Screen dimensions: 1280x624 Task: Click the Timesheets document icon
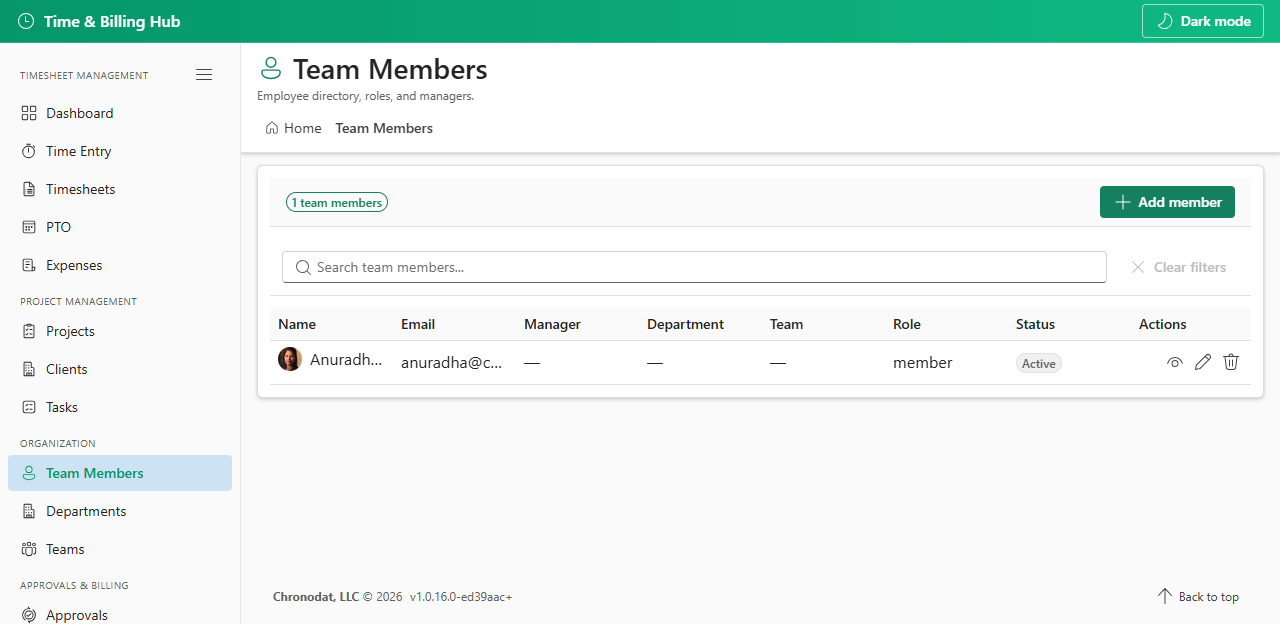[x=29, y=189]
